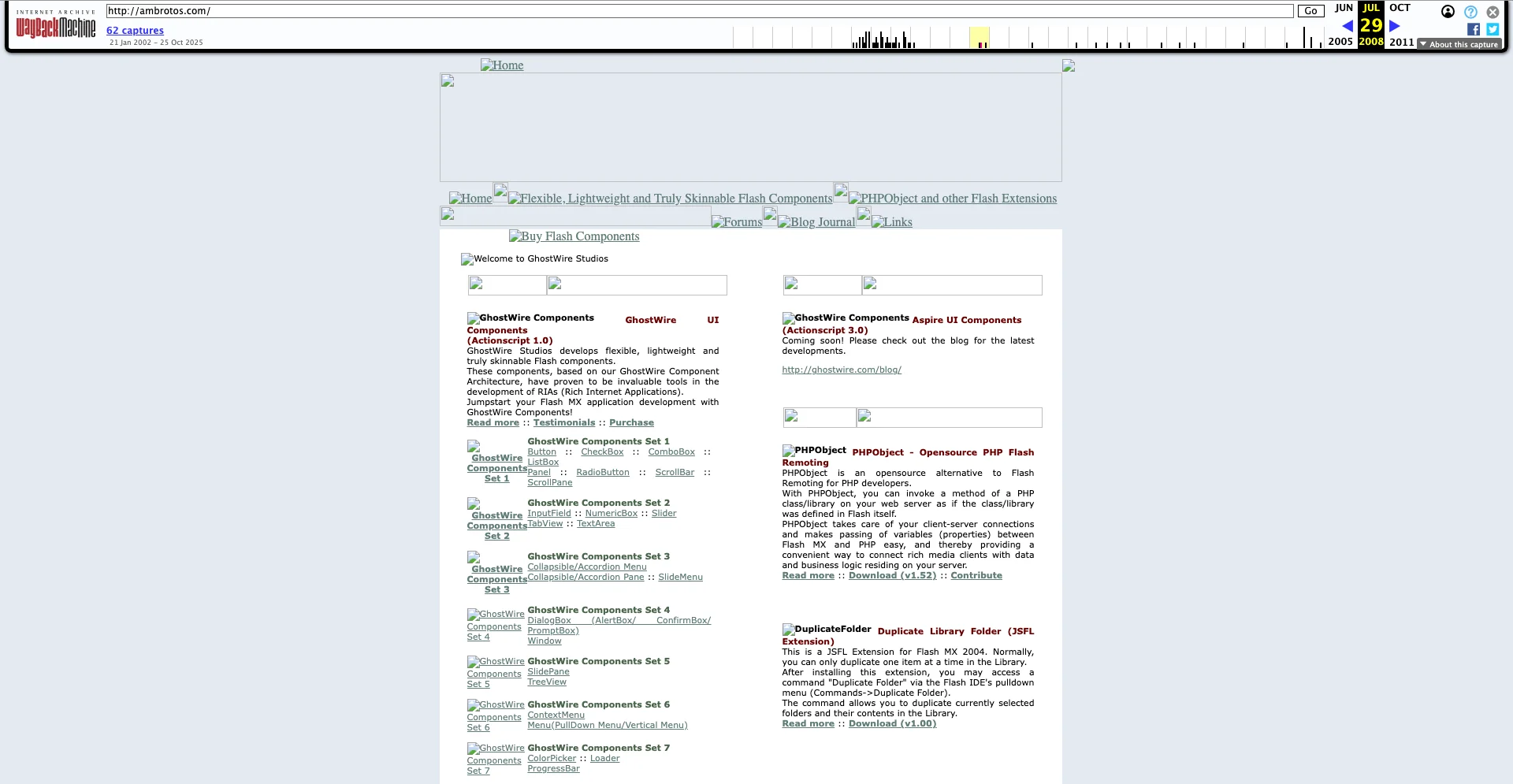Jump to 2005 captures year
The height and width of the screenshot is (784, 1513).
pyautogui.click(x=1340, y=42)
